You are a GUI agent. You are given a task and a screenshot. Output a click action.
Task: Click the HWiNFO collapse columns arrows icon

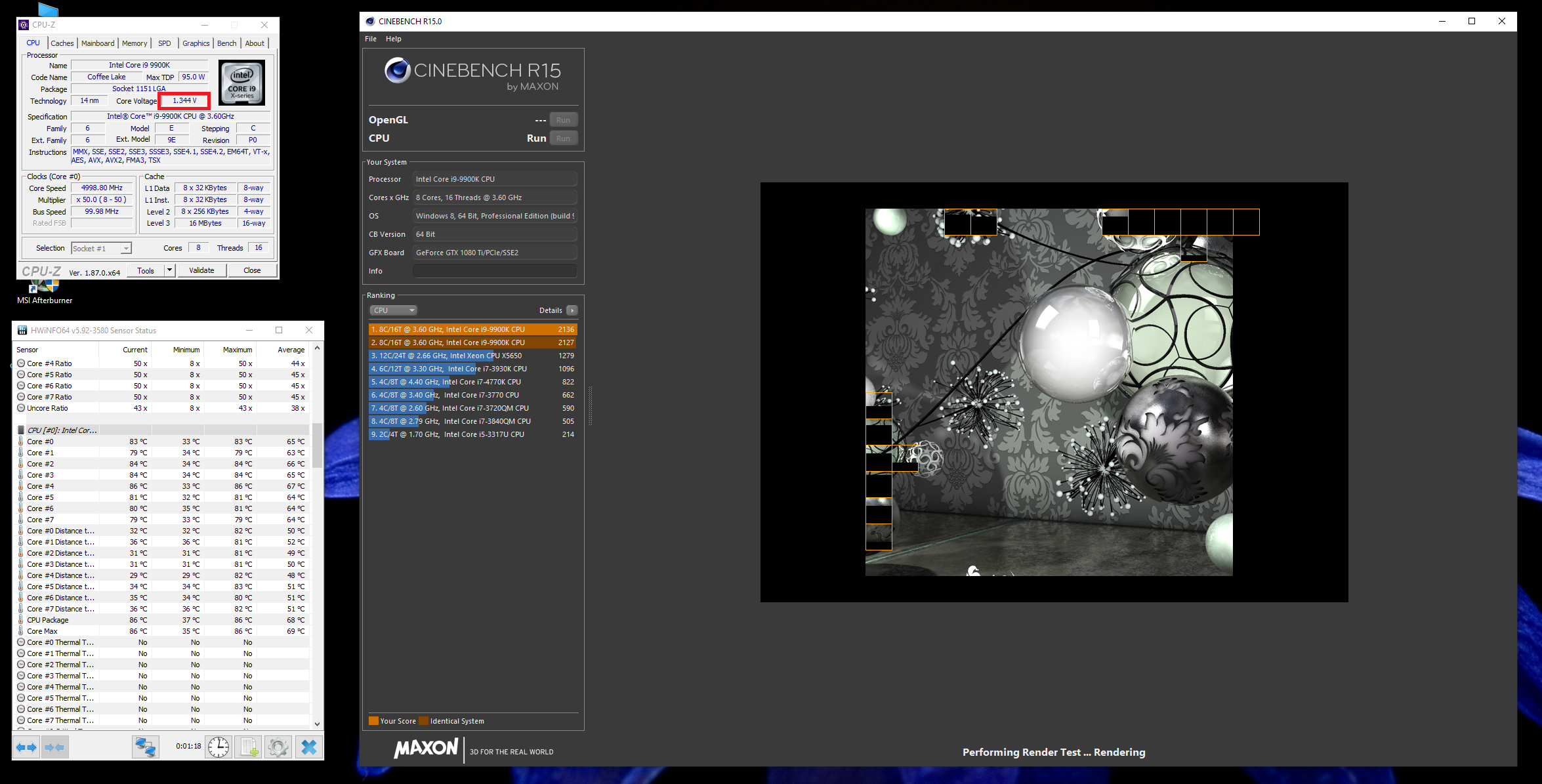click(54, 747)
